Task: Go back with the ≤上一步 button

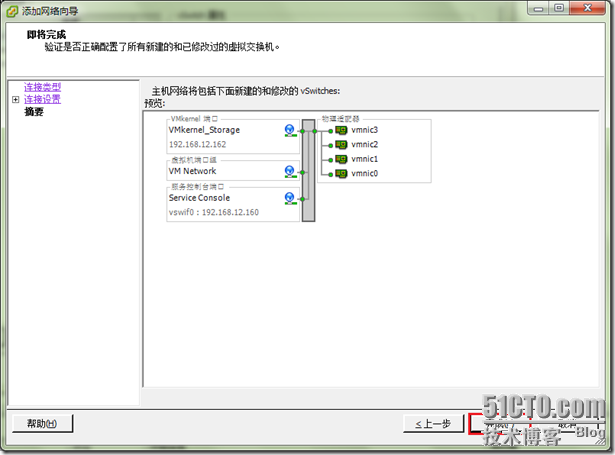Action: (433, 424)
